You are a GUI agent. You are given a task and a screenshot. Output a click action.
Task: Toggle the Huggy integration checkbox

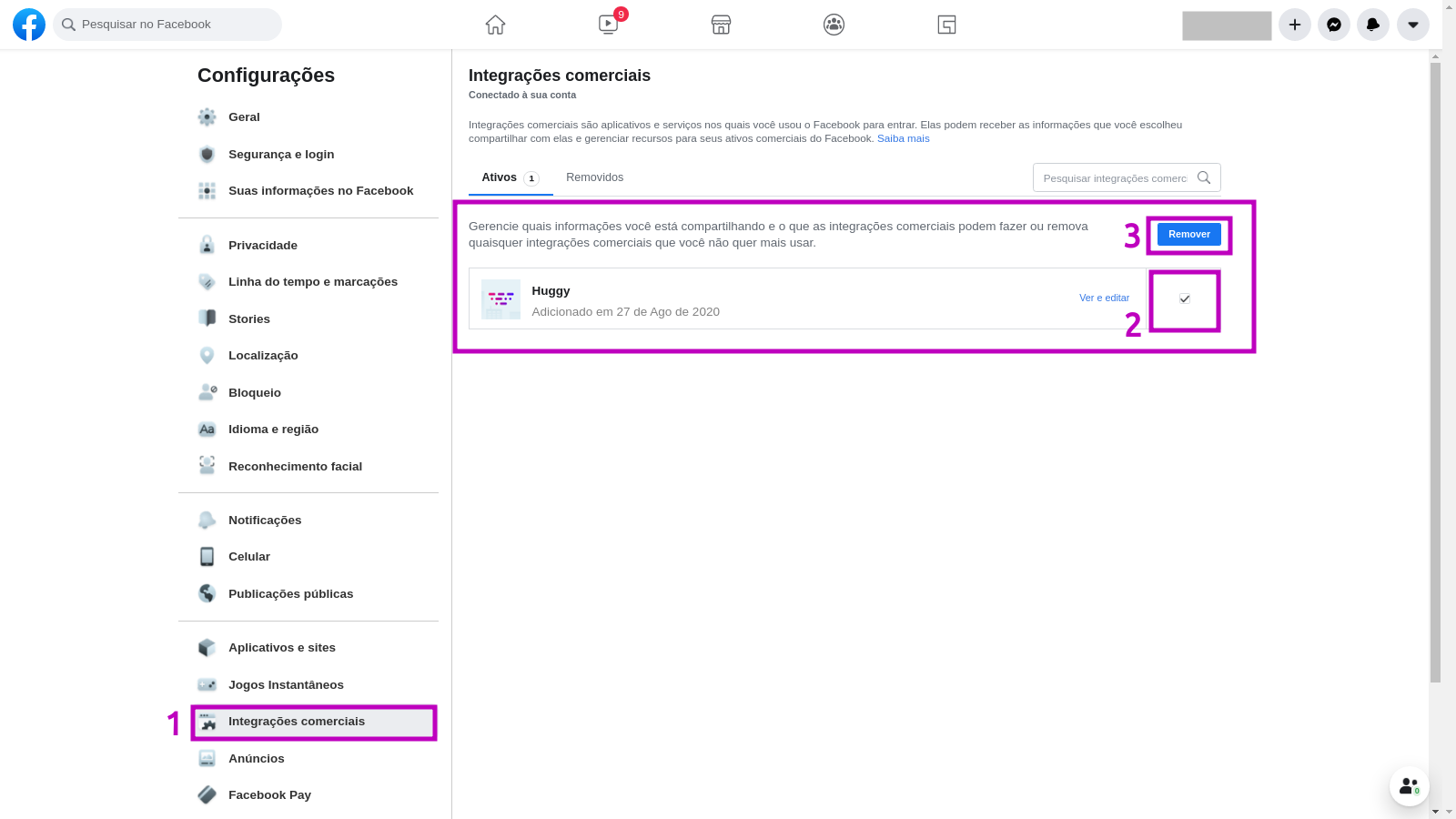pyautogui.click(x=1185, y=298)
